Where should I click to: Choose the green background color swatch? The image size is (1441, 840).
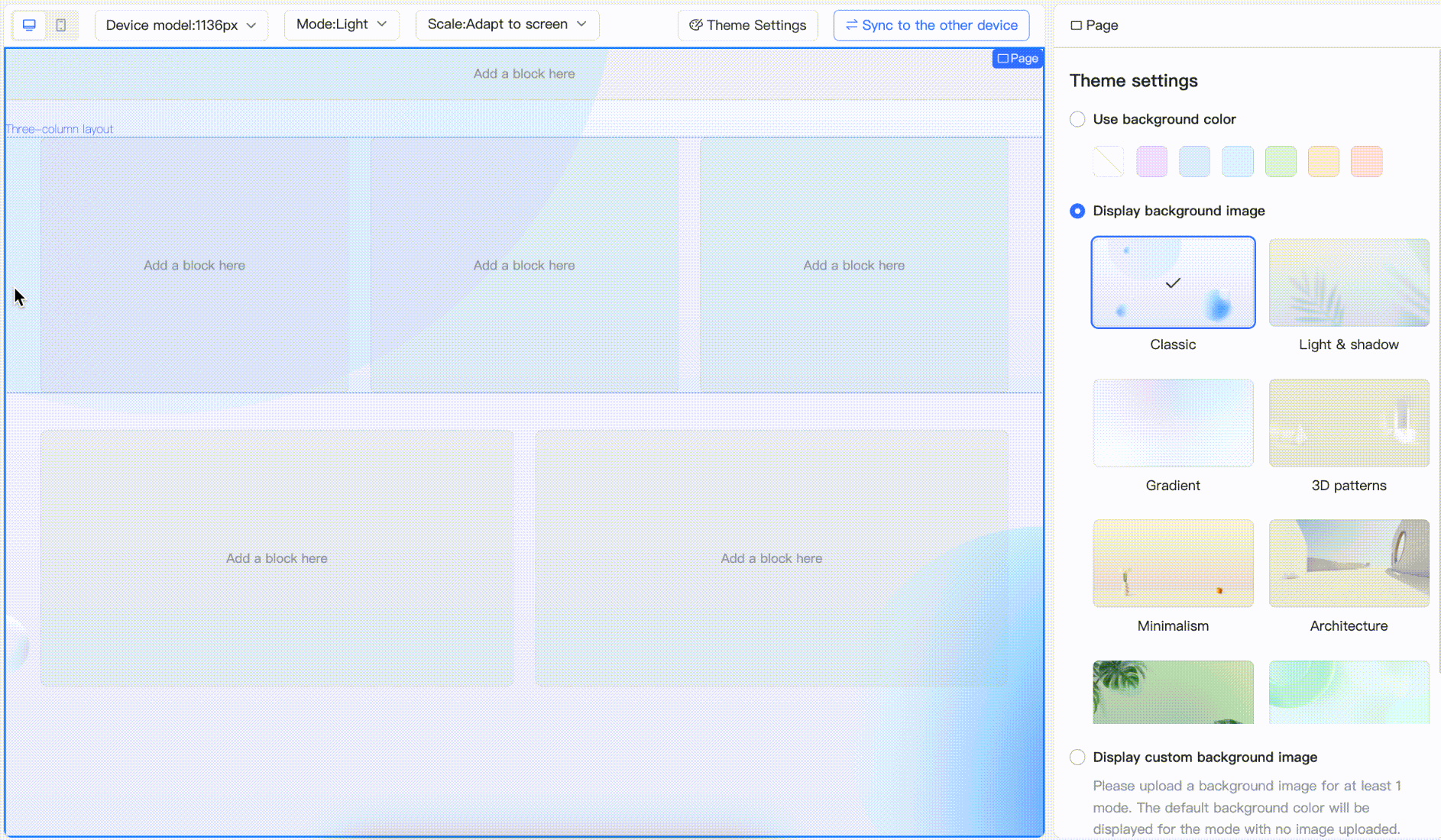[x=1281, y=162]
